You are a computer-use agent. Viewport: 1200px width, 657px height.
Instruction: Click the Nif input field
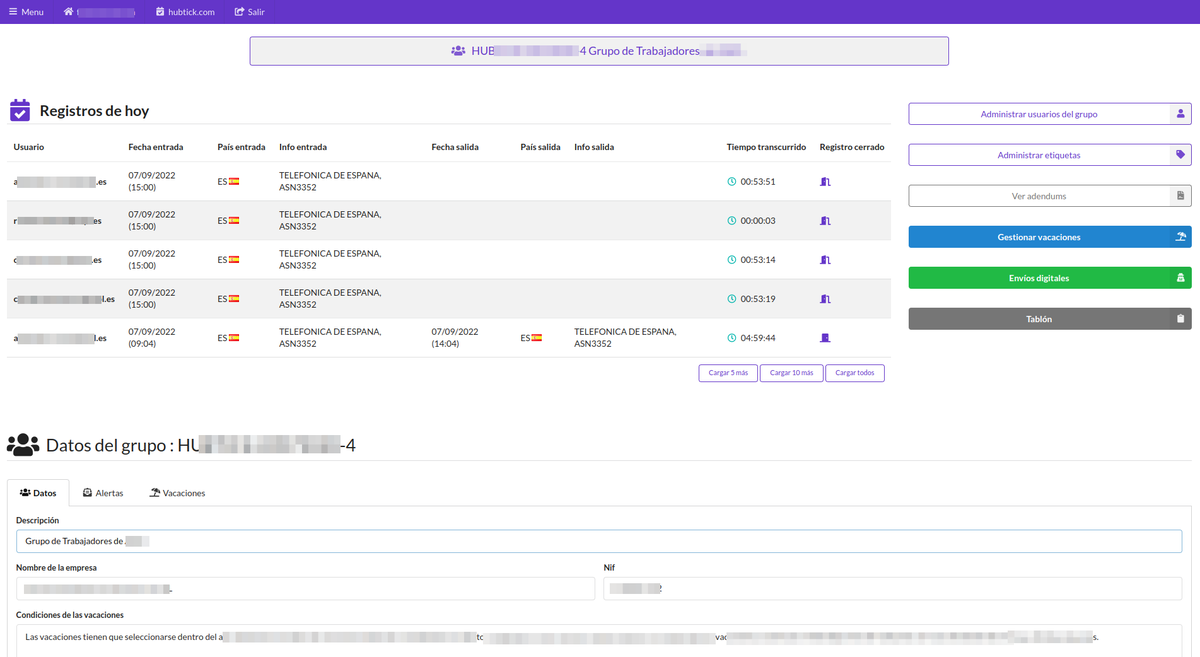pos(893,589)
